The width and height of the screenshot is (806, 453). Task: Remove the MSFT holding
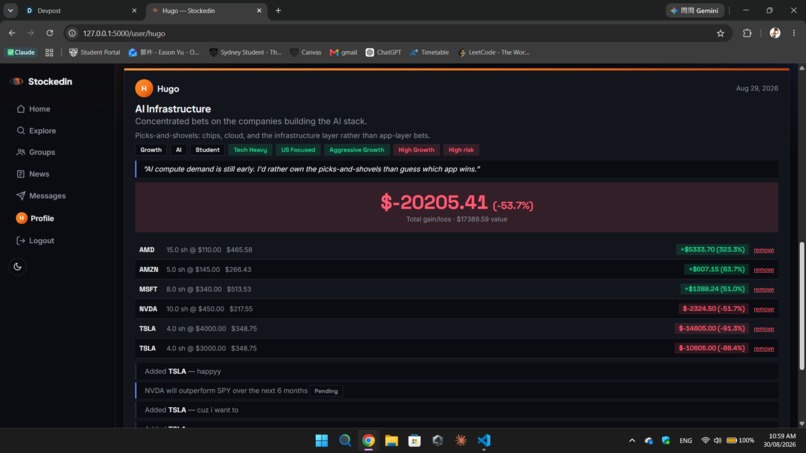pyautogui.click(x=764, y=289)
